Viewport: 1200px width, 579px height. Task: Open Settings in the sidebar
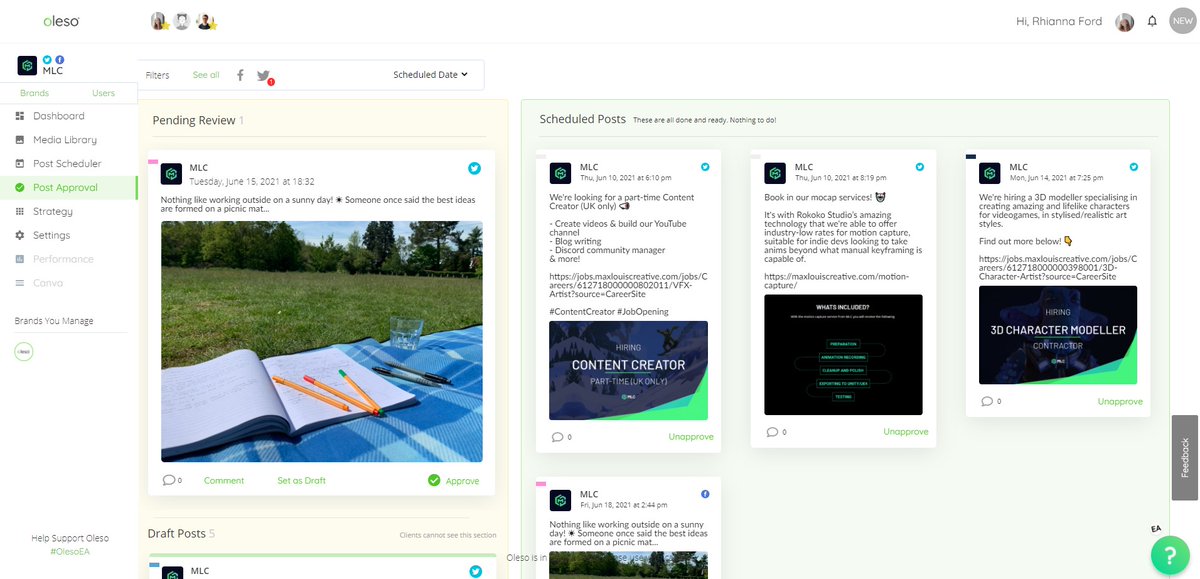point(51,235)
